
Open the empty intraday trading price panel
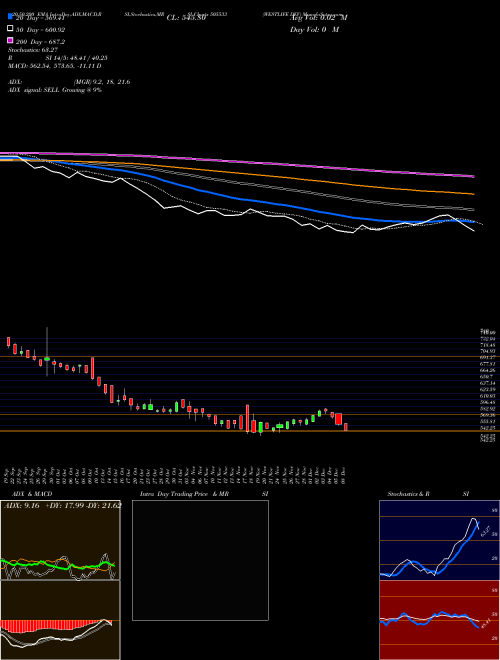[200, 560]
